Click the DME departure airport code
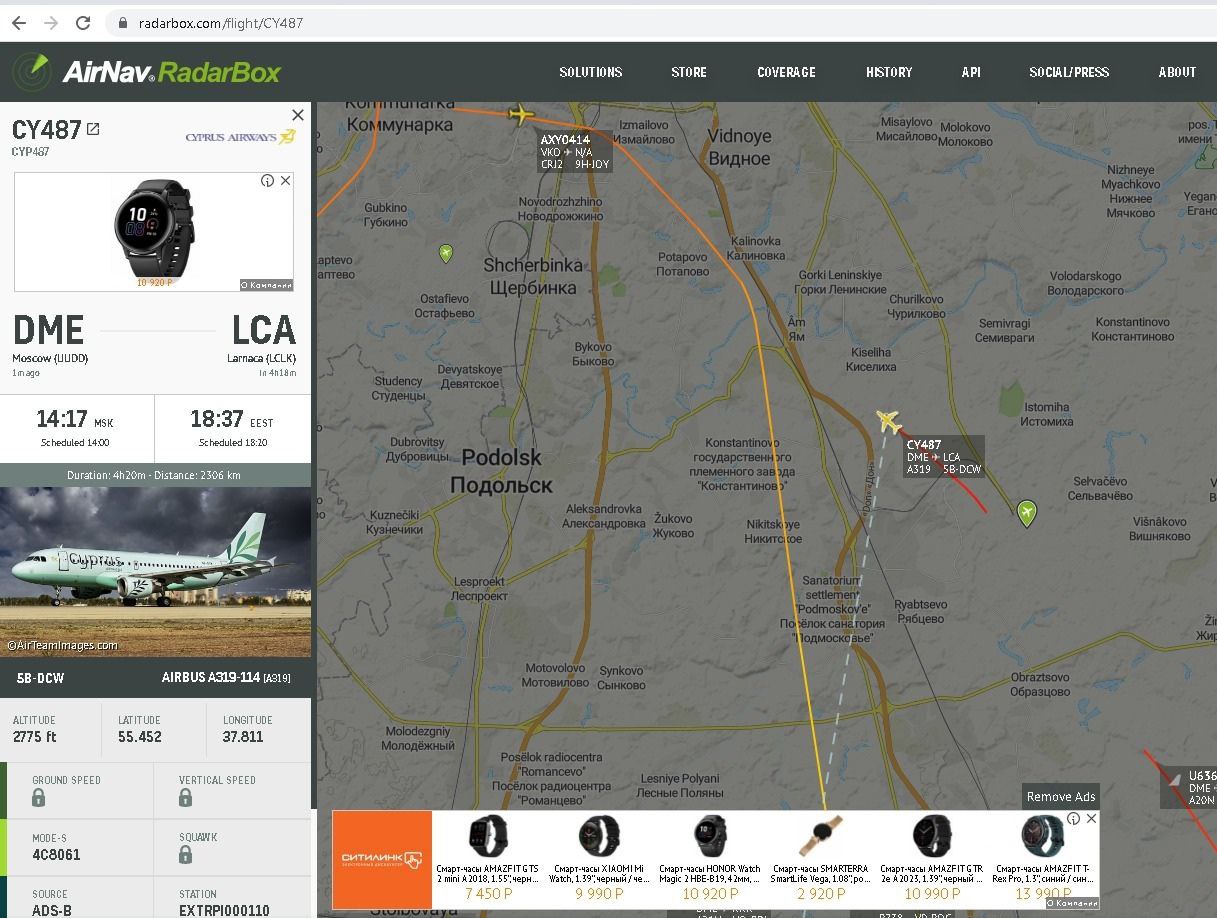 click(x=48, y=330)
